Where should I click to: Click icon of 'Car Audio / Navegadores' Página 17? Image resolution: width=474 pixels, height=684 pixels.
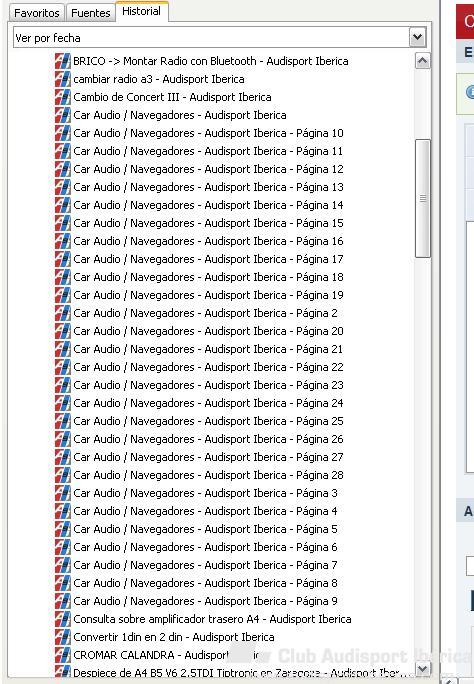pyautogui.click(x=62, y=259)
